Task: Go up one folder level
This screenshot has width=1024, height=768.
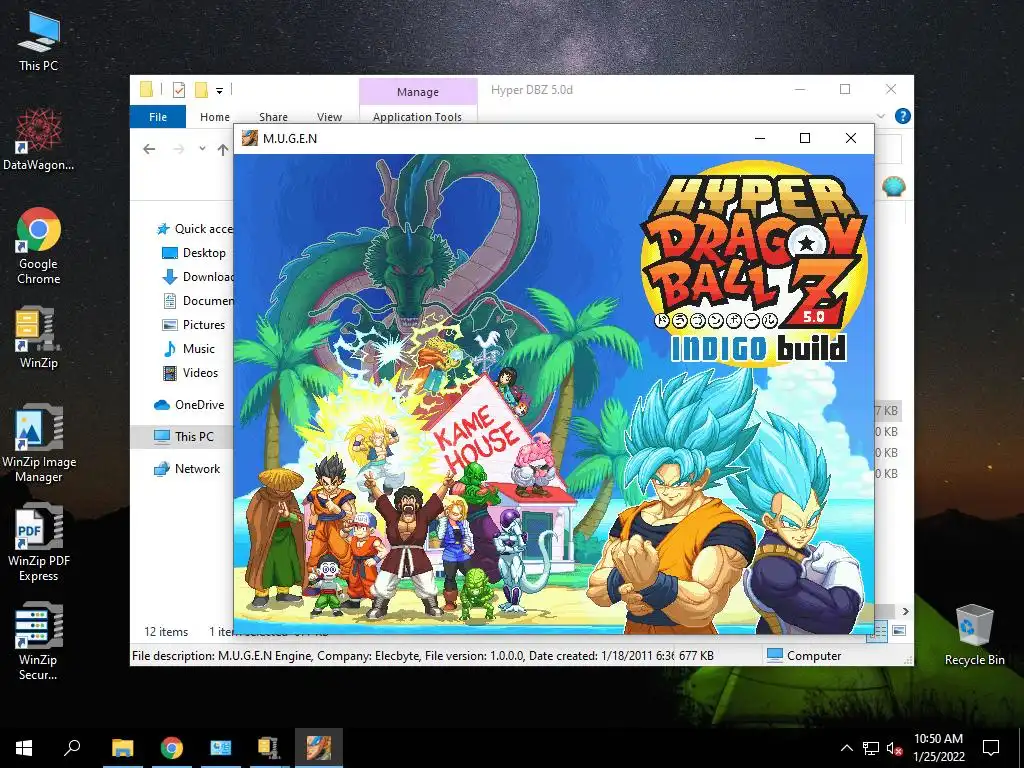Action: pos(223,150)
